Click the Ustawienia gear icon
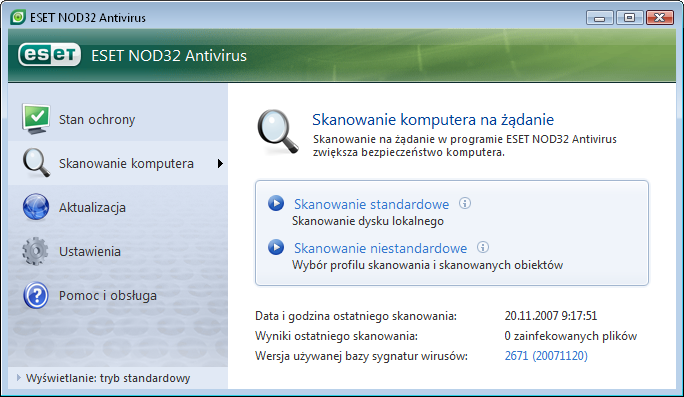This screenshot has width=684, height=397. [35, 251]
